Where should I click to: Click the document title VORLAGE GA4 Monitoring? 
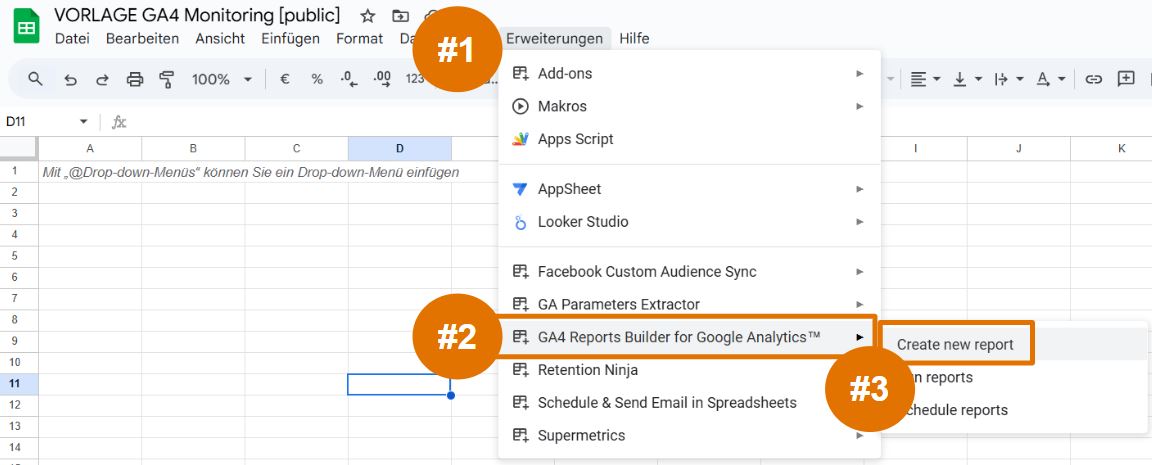[x=197, y=15]
